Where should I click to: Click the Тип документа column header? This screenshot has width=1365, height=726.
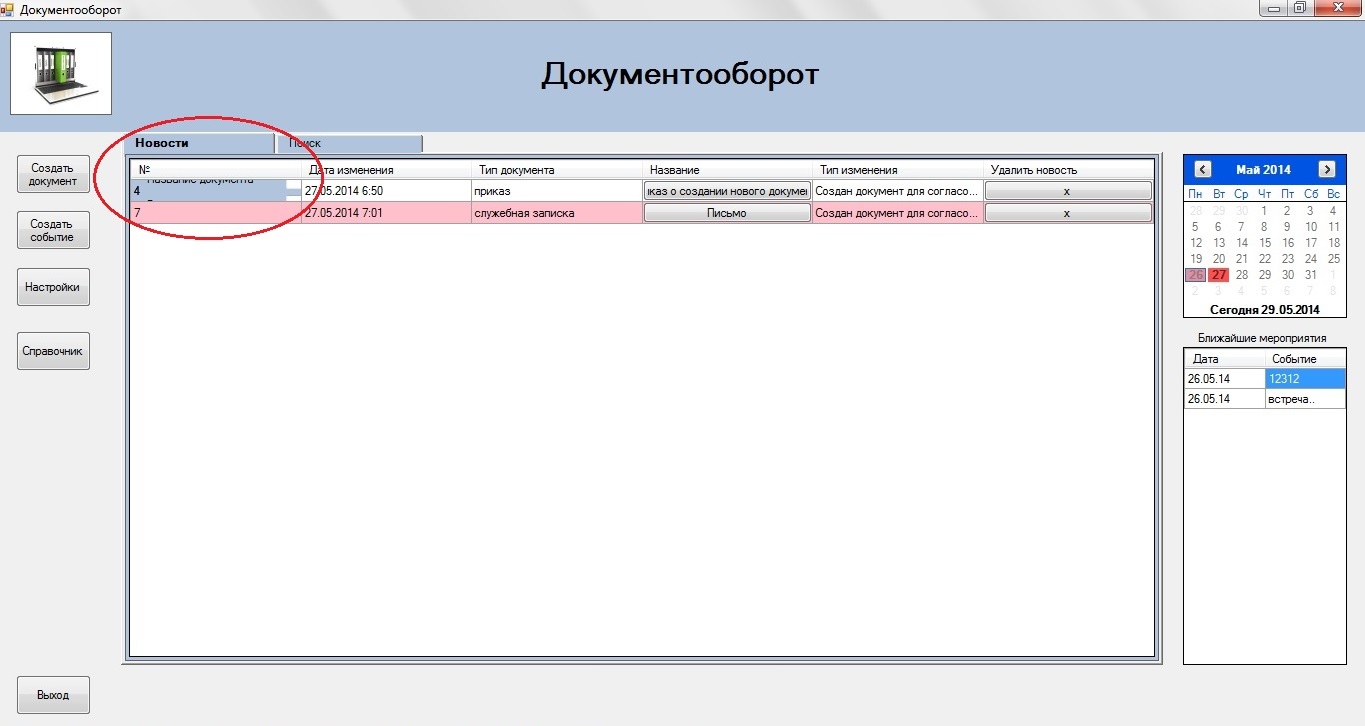click(556, 170)
